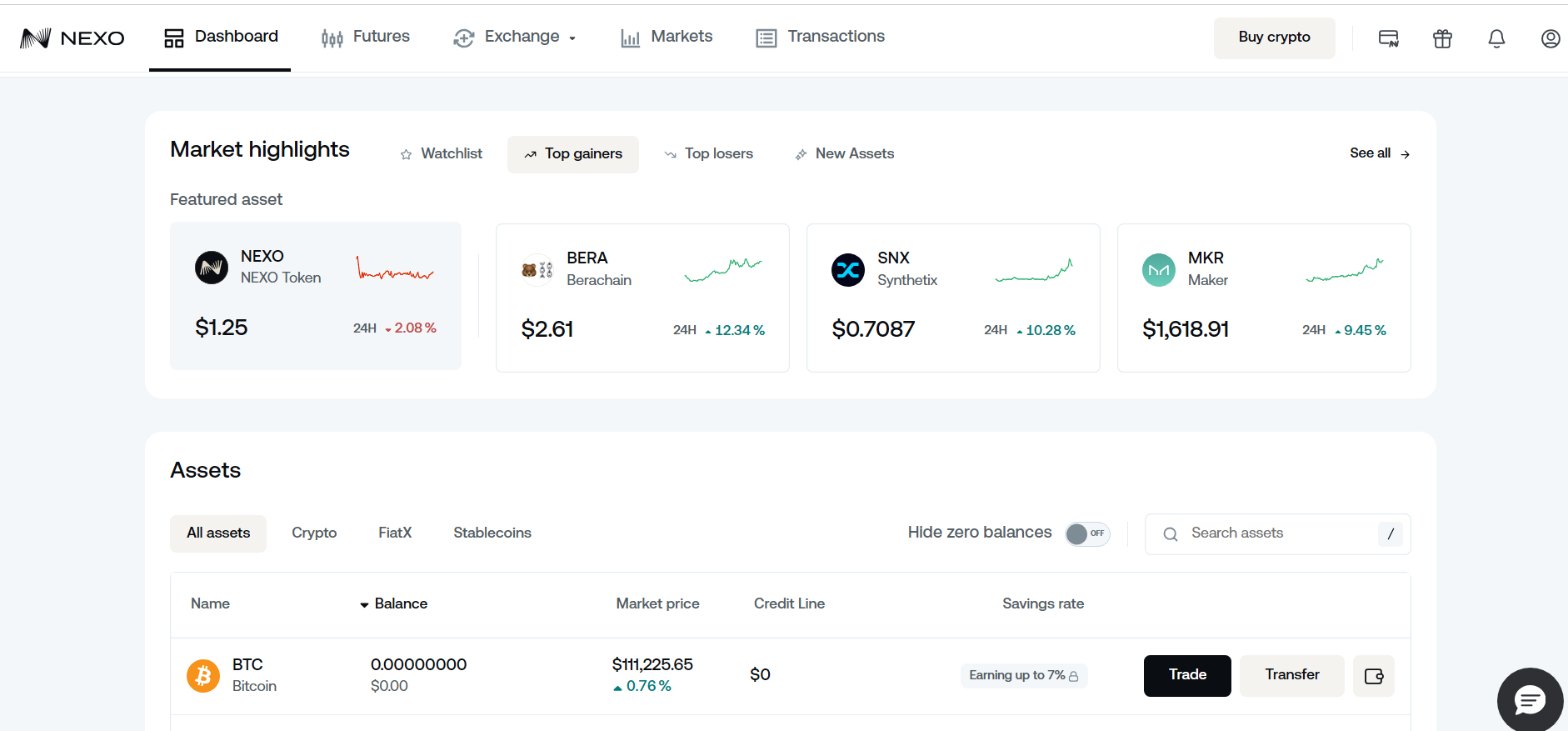The image size is (1568, 731).
Task: Filter assets by FiatX
Action: 395,533
